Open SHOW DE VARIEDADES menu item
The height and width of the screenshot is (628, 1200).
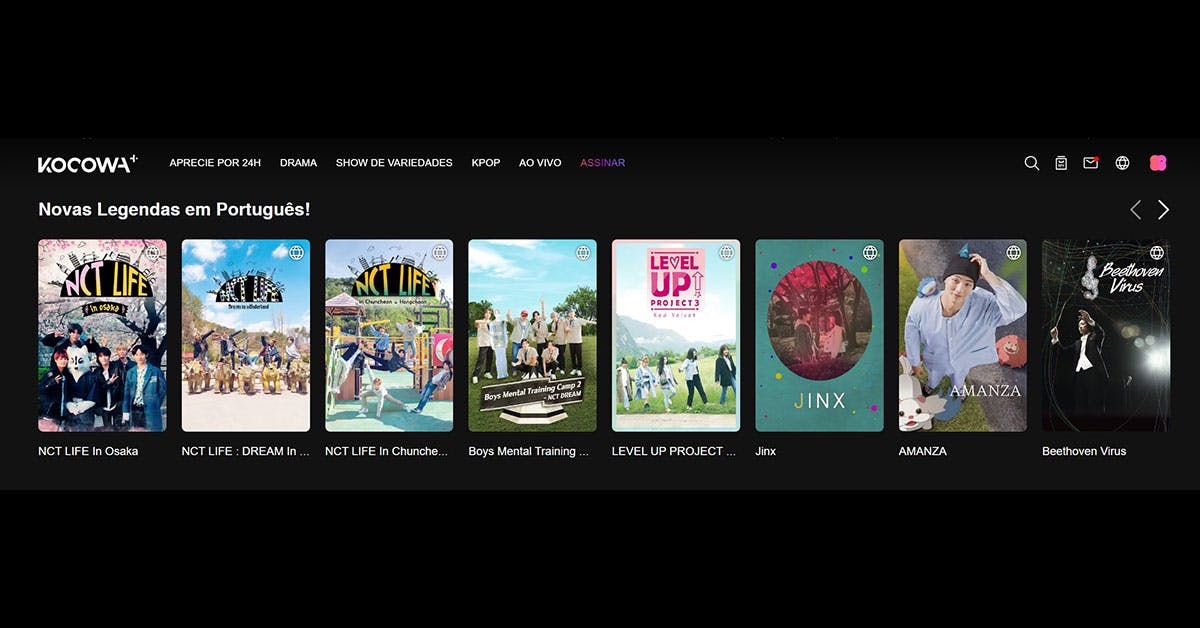pos(394,163)
